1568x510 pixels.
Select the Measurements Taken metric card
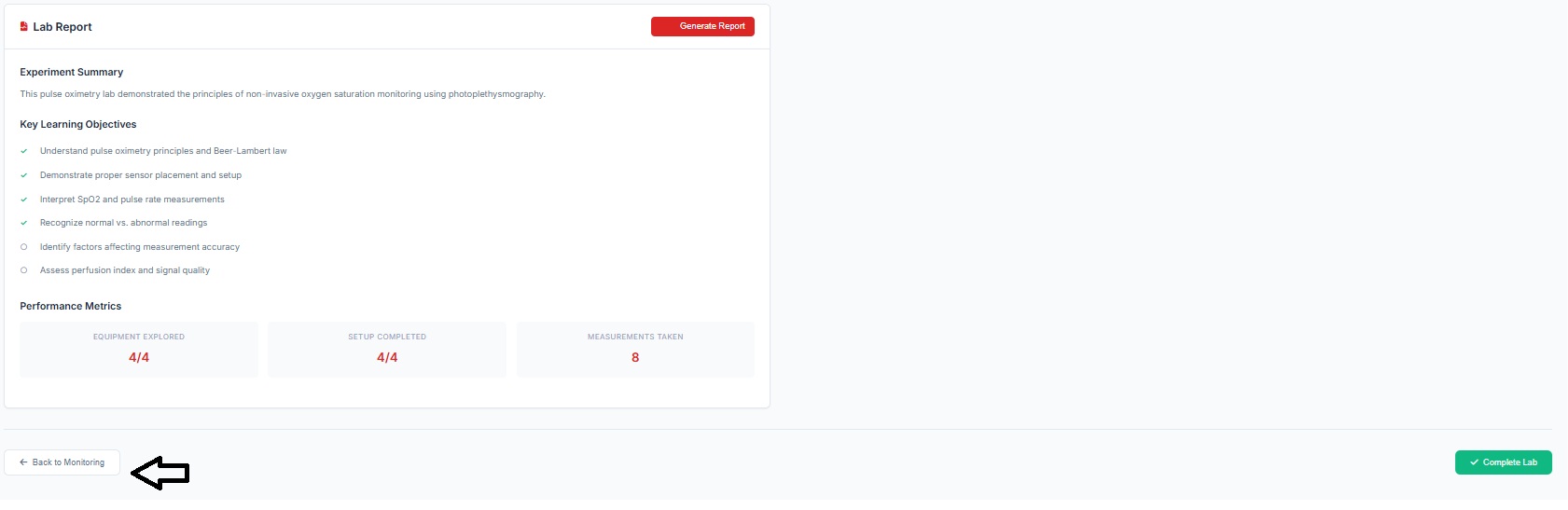coord(635,350)
